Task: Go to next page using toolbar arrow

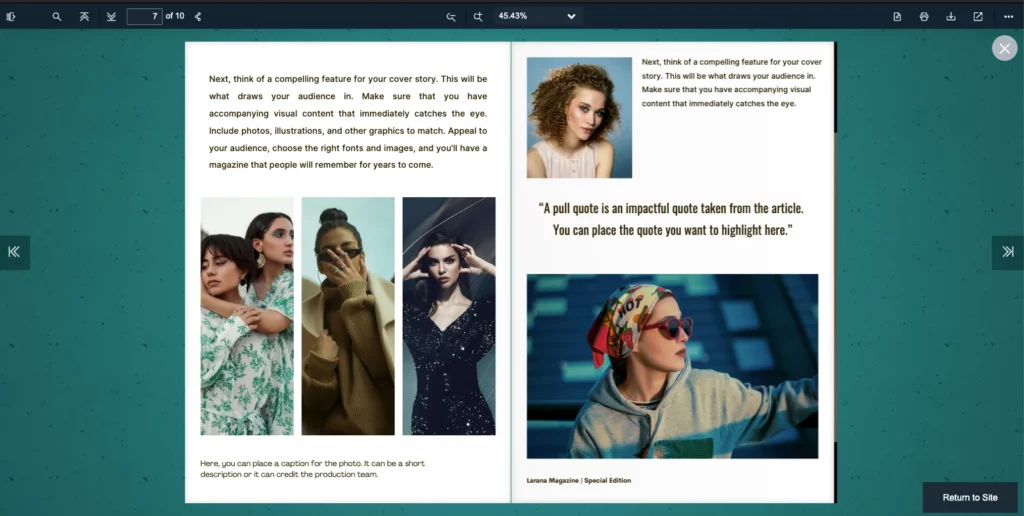Action: click(x=111, y=16)
